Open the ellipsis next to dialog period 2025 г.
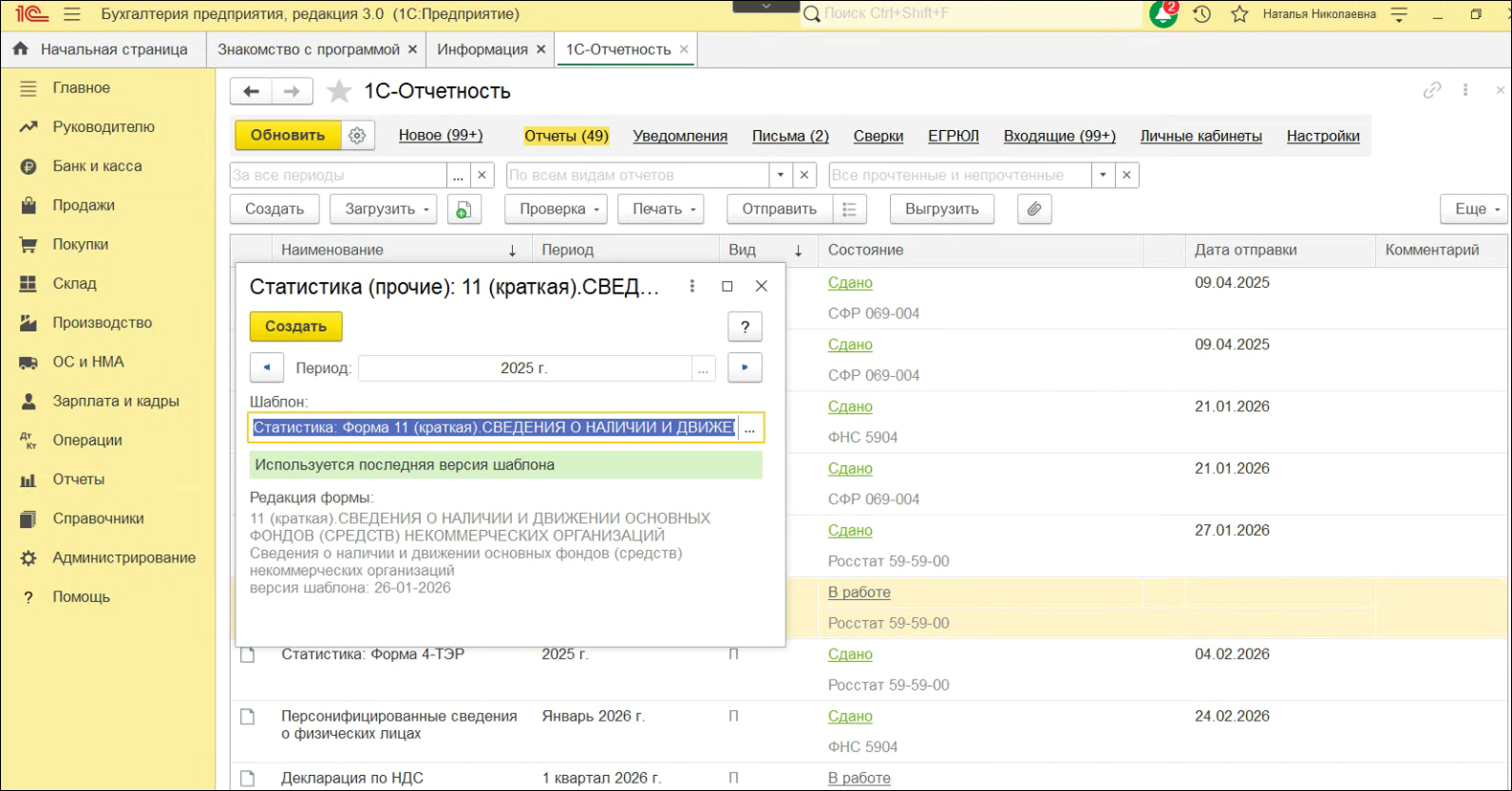The width and height of the screenshot is (1512, 791). click(x=703, y=368)
